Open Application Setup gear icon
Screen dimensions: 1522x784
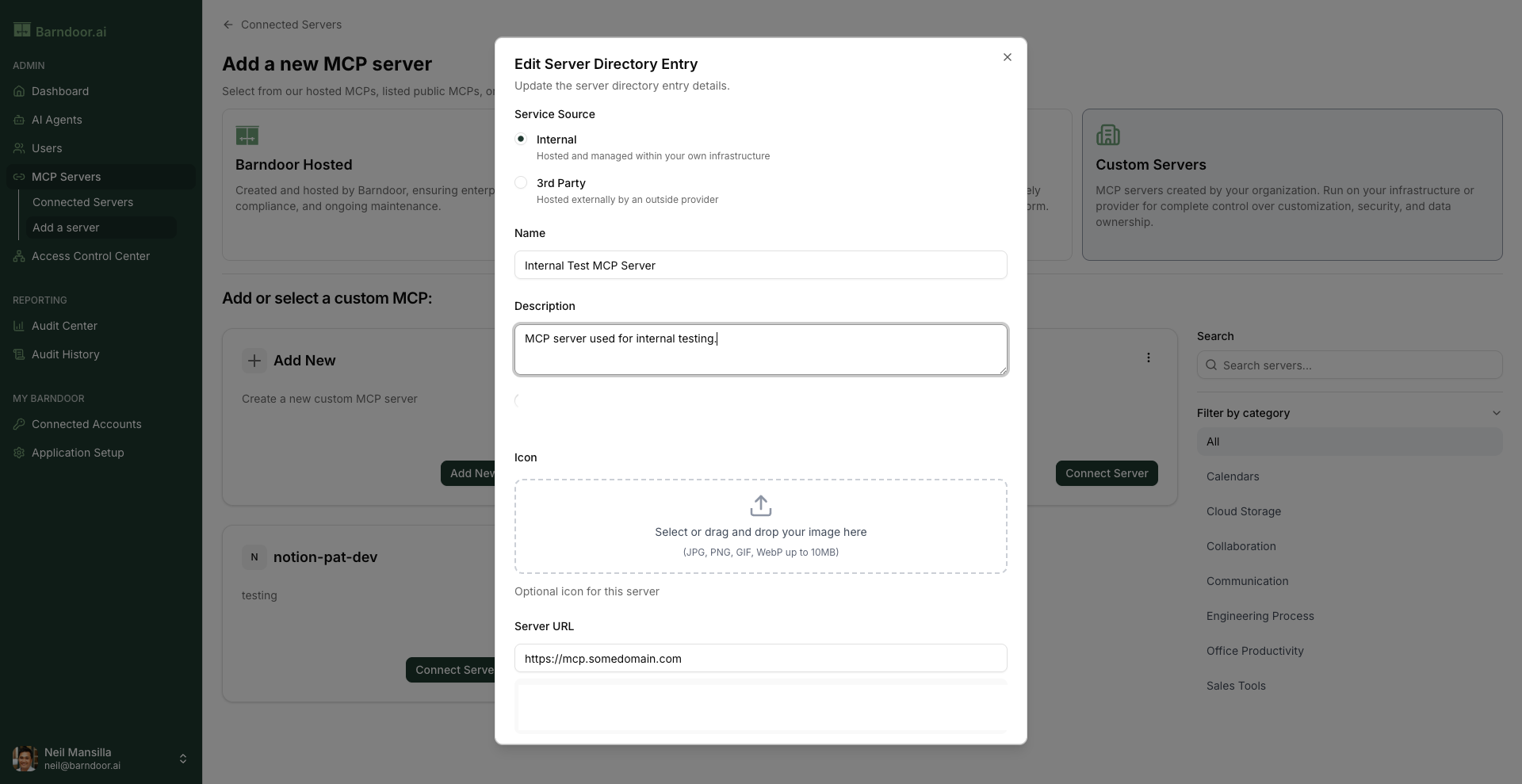[x=17, y=453]
